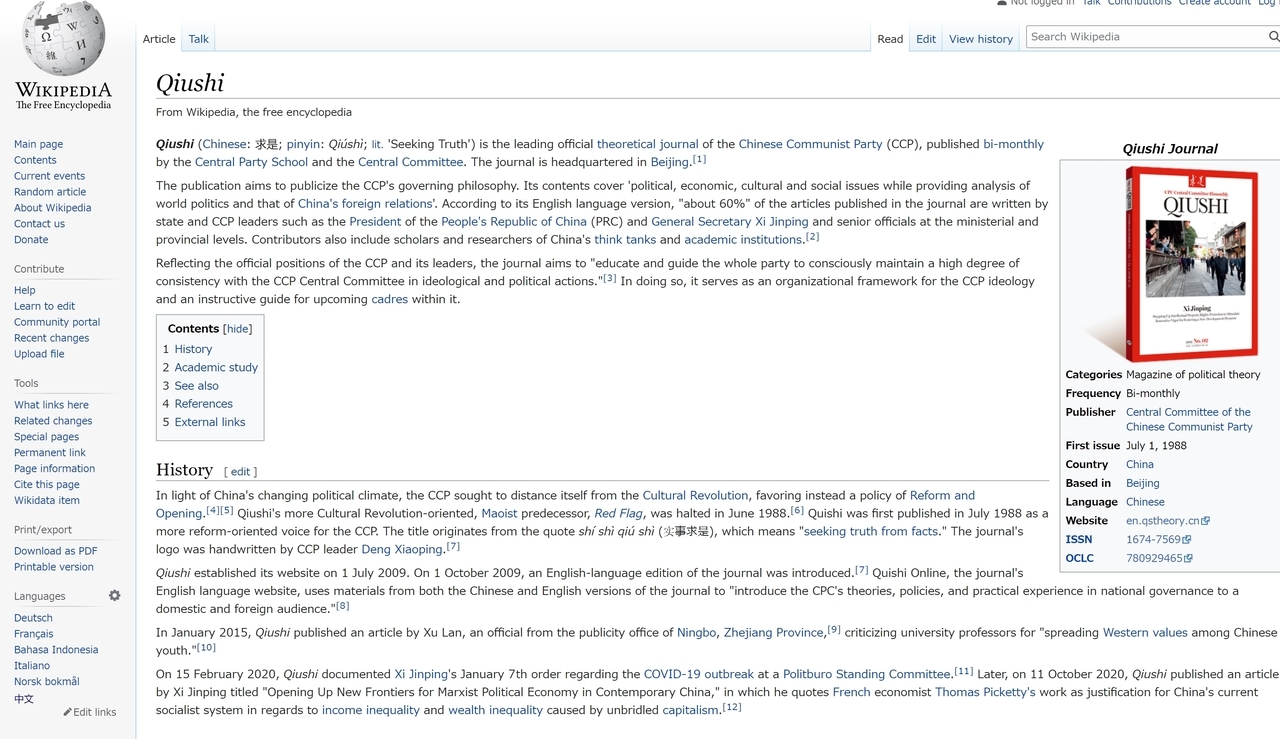Follow the Xi Jinping General Secretary link
The image size is (1280, 739).
730,222
